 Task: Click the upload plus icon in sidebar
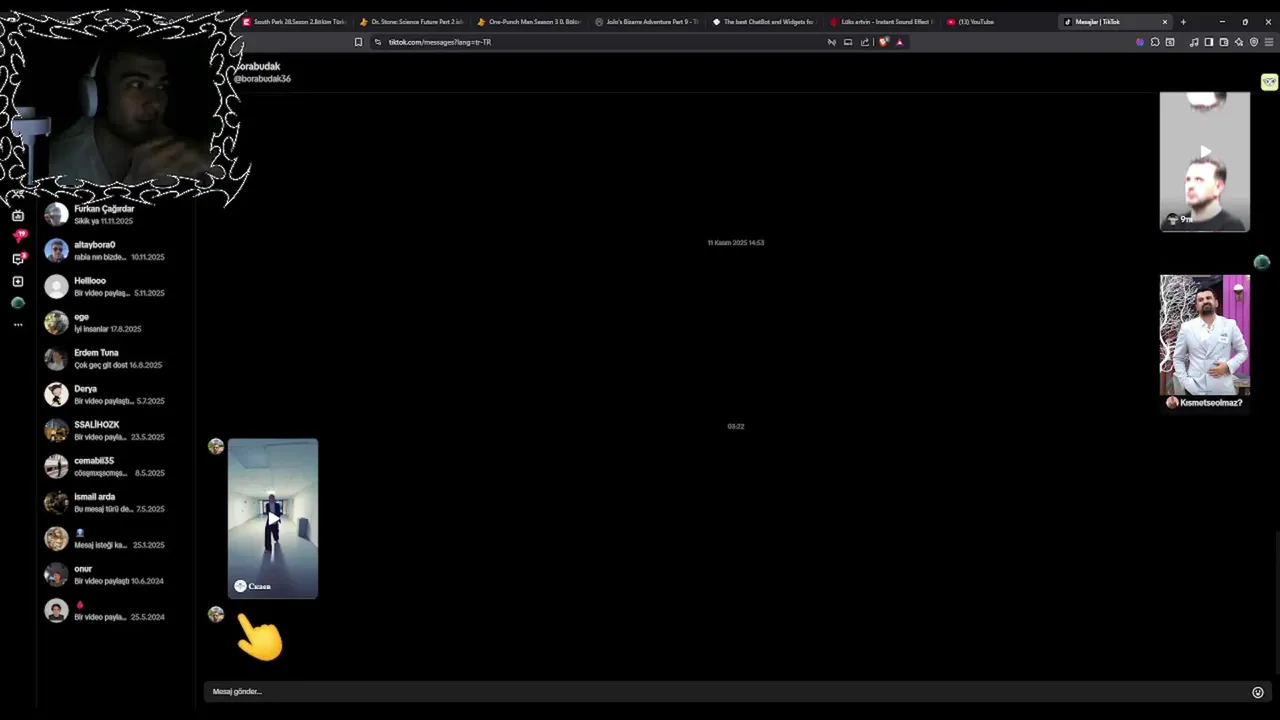point(18,282)
